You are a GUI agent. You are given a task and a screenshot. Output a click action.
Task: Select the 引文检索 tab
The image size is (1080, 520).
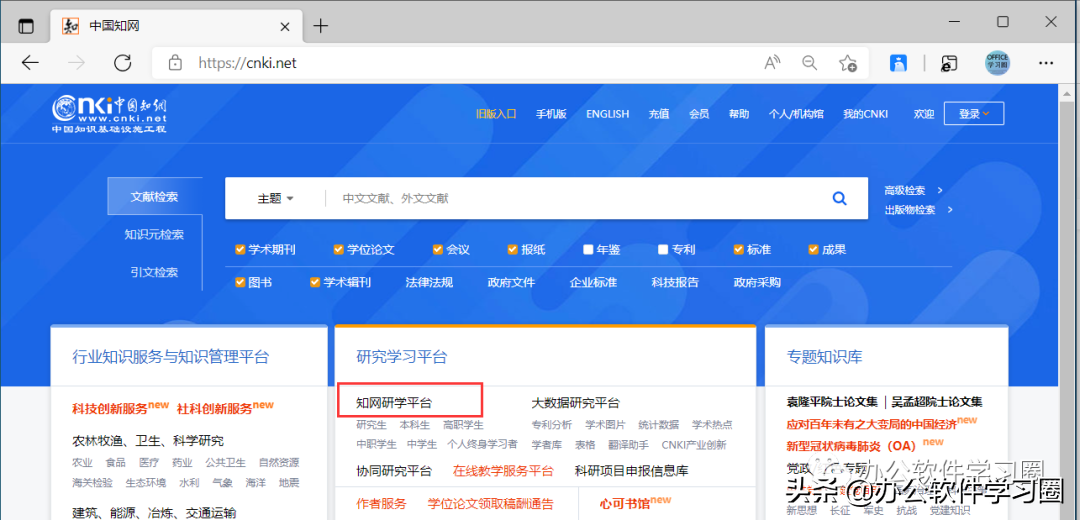tap(154, 272)
